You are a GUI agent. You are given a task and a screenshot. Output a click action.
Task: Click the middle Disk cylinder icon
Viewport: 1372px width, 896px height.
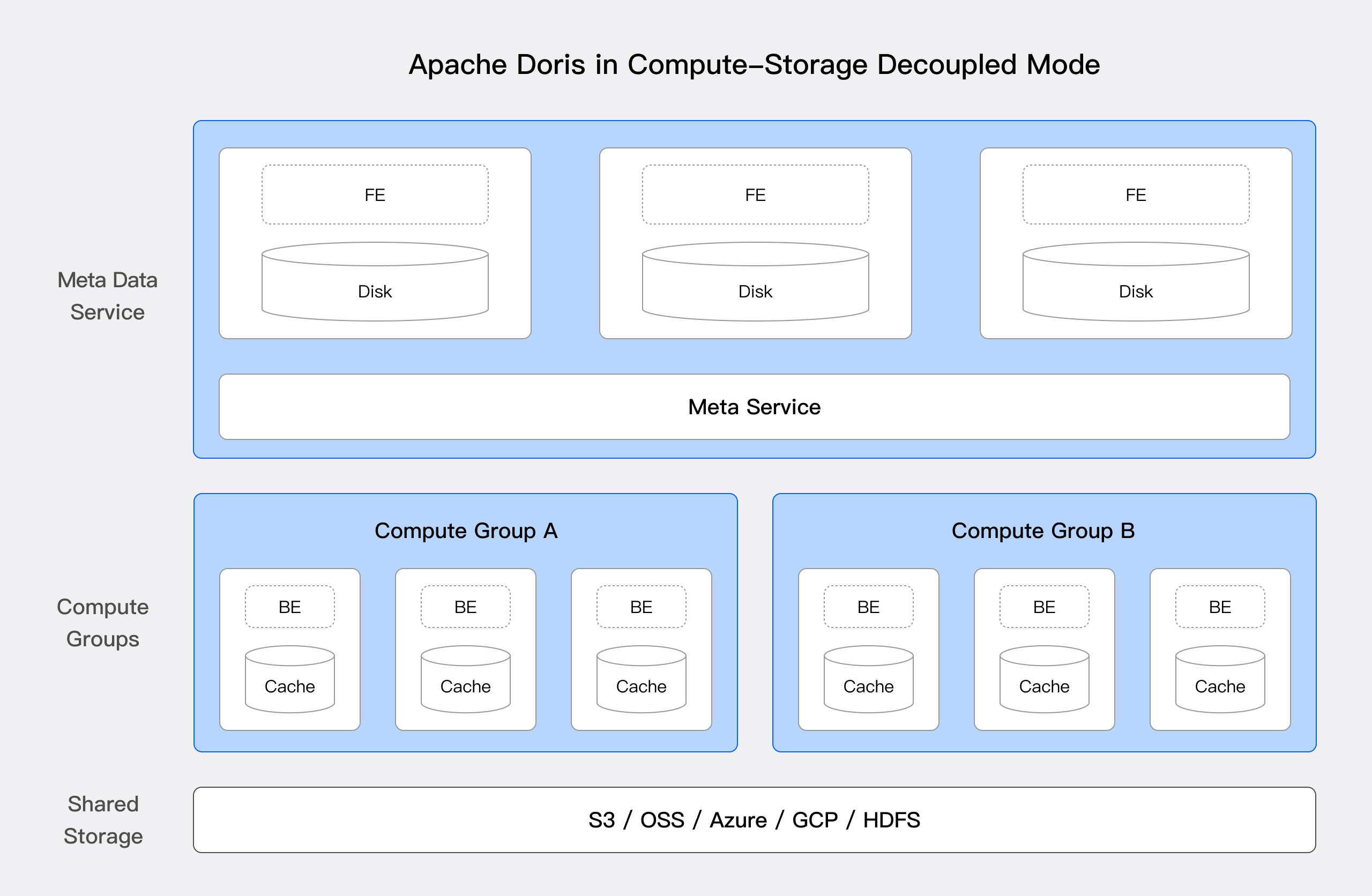755,281
